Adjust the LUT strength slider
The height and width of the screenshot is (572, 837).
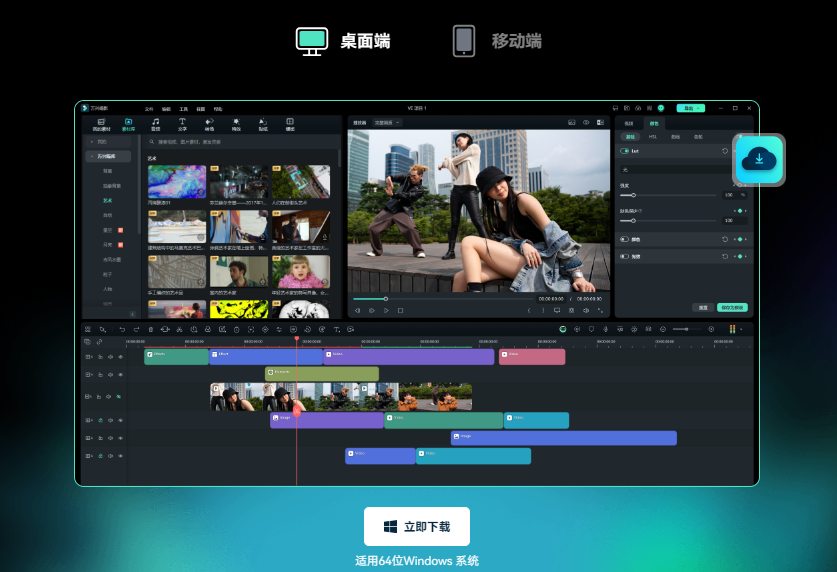click(668, 195)
